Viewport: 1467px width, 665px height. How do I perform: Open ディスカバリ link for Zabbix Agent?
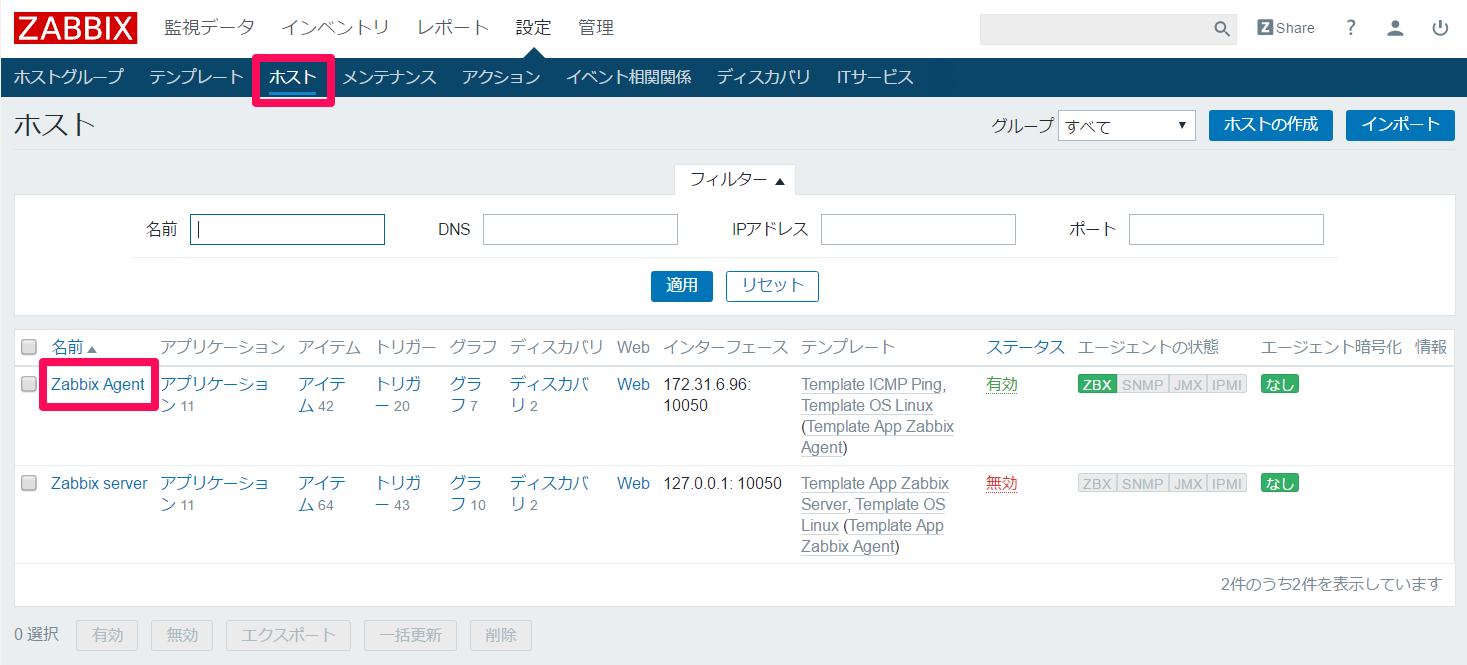click(x=549, y=394)
